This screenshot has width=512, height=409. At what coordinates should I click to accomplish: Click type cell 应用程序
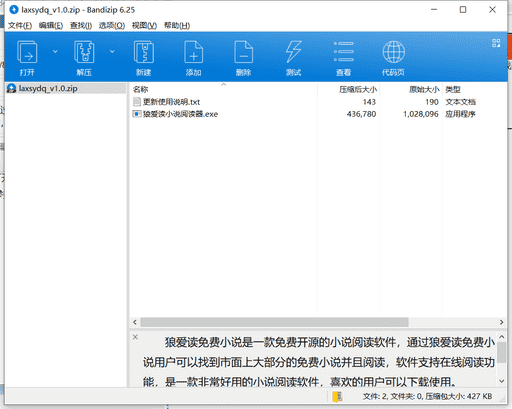pyautogui.click(x=460, y=114)
